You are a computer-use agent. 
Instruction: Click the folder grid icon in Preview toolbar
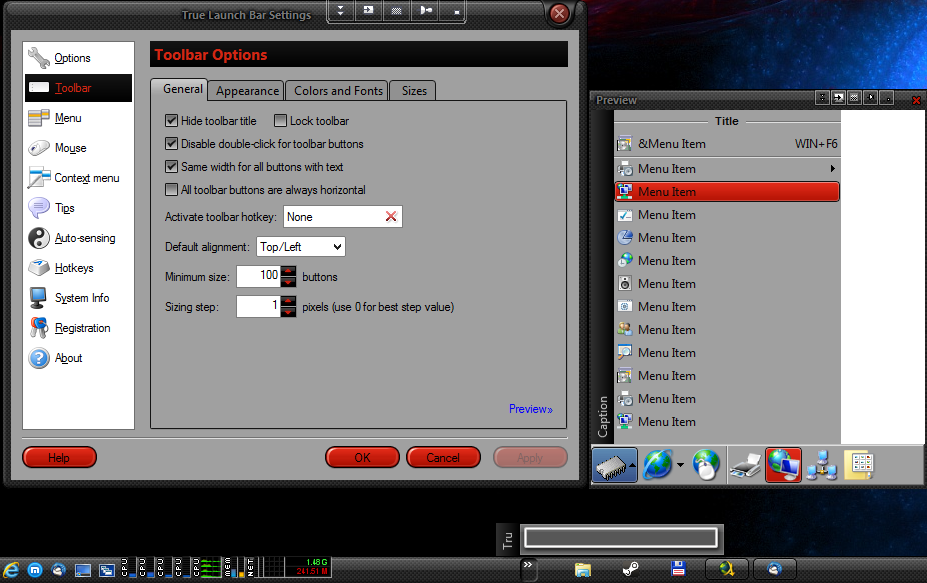(x=859, y=465)
